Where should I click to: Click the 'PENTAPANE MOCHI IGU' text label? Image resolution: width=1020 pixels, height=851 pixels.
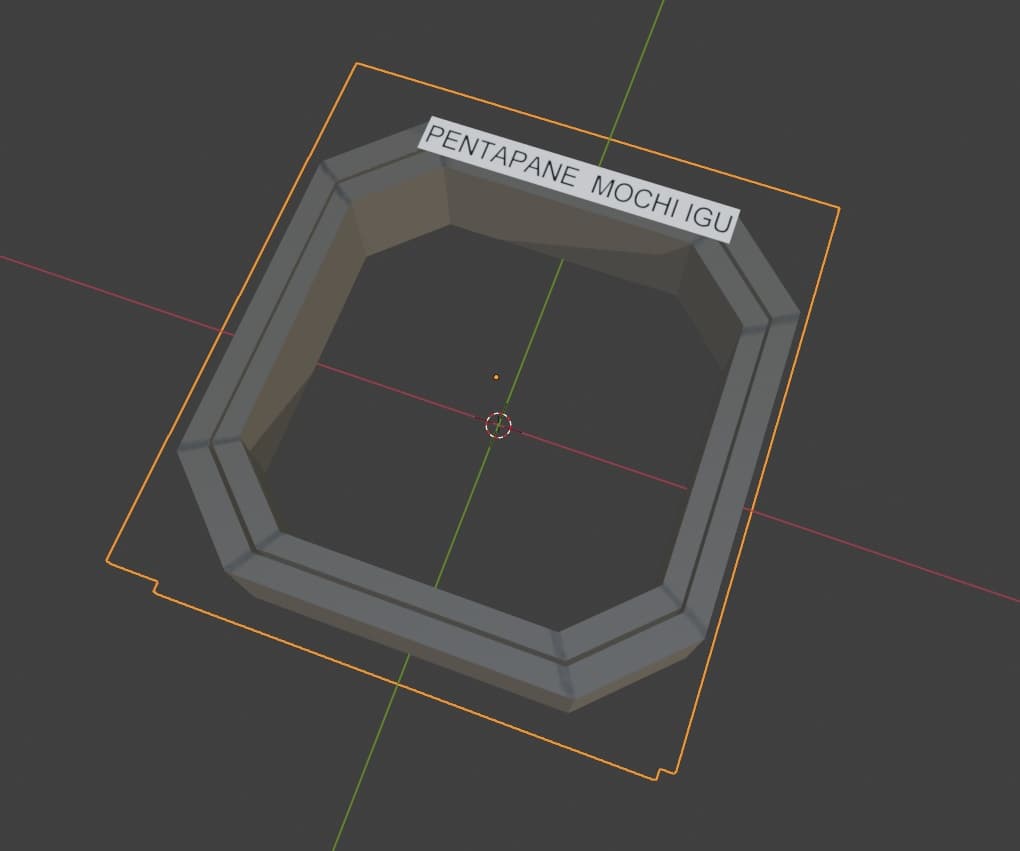[x=579, y=180]
